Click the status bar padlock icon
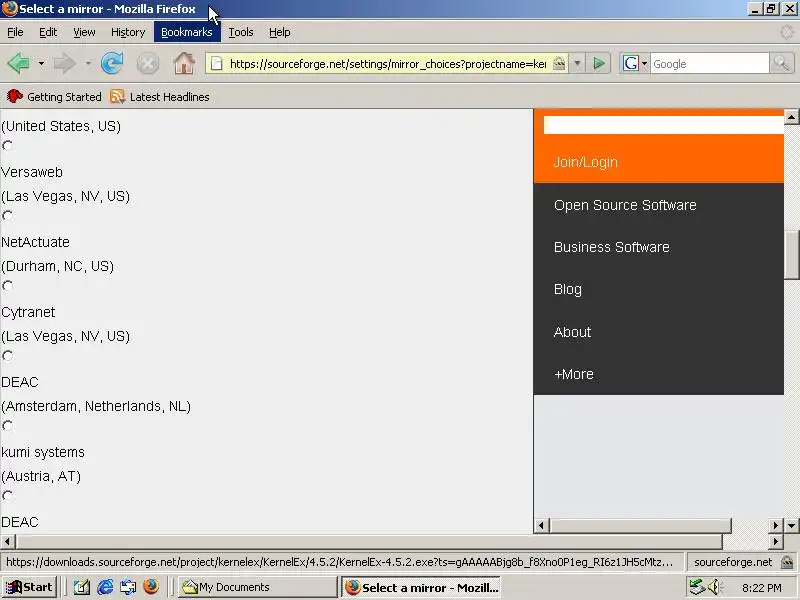Screen dimensions: 800x600 click(787, 562)
